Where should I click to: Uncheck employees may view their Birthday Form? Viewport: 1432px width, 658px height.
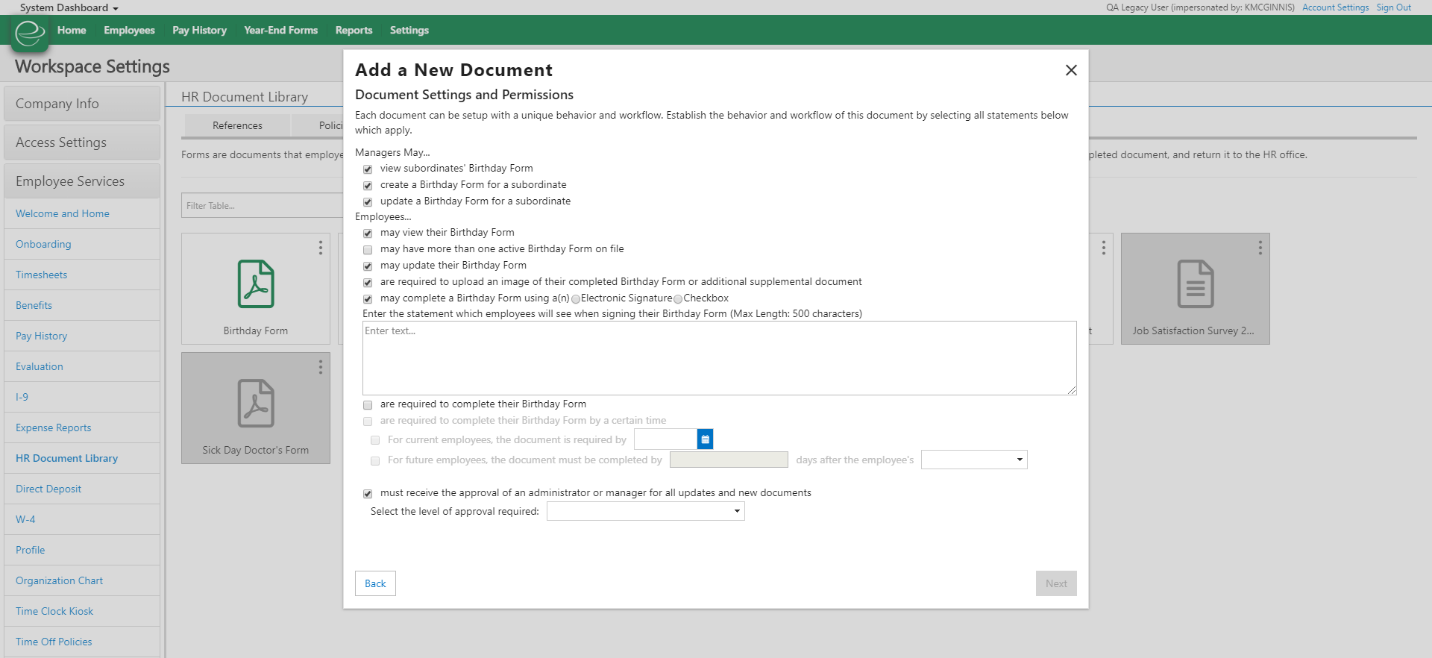[x=368, y=233]
